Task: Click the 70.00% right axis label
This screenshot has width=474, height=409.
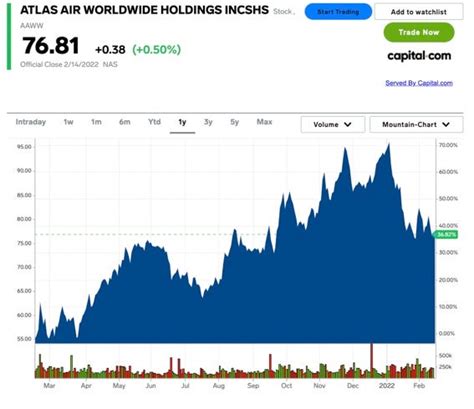Action: (x=448, y=145)
